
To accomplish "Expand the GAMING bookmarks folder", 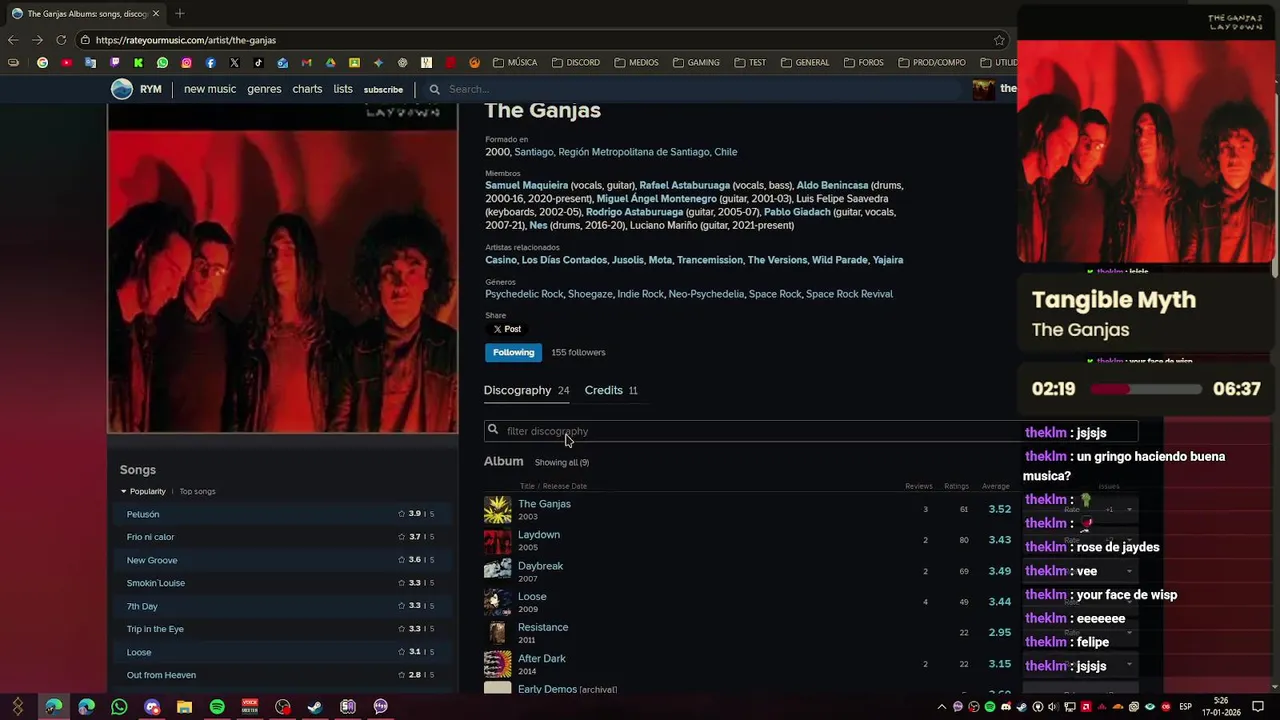I will pos(696,62).
